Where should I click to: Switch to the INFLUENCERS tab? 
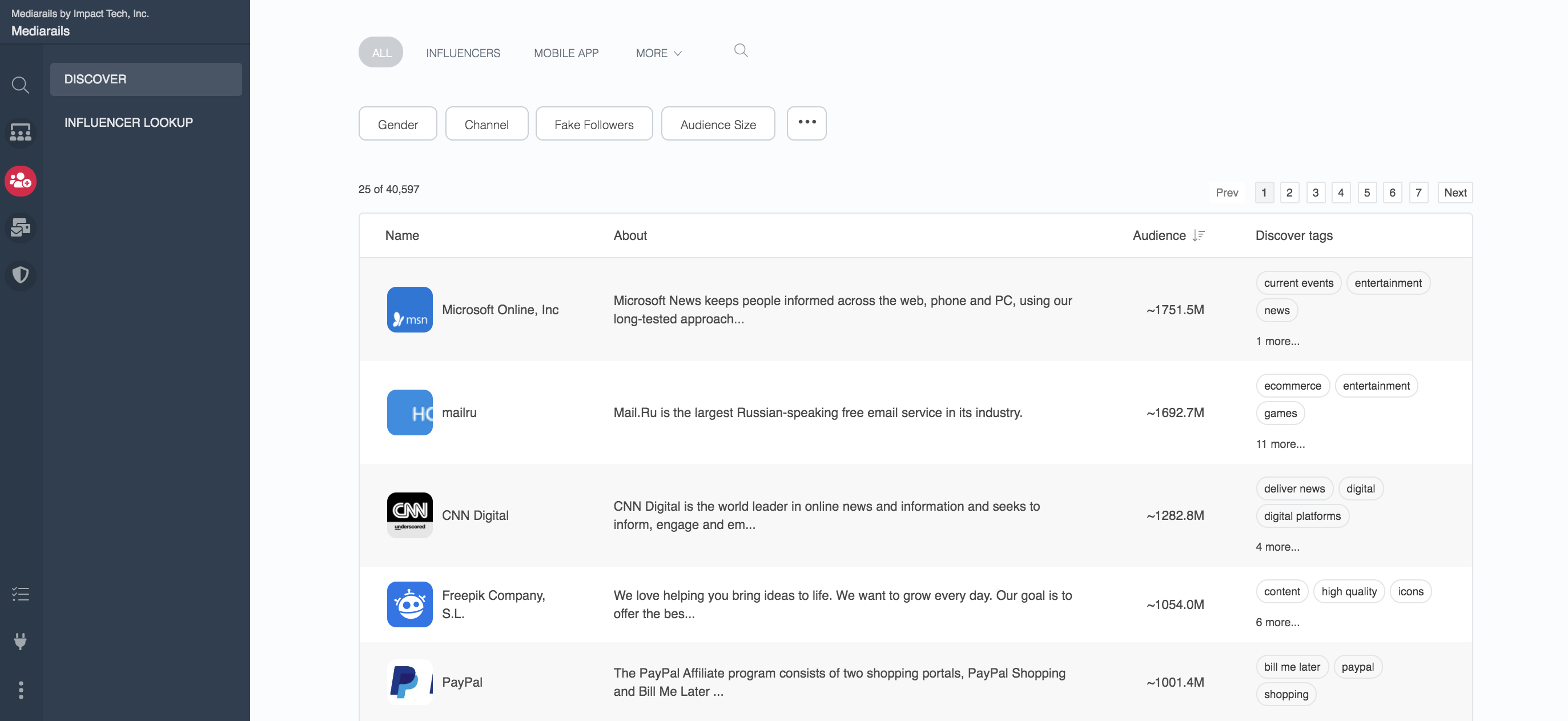point(463,53)
